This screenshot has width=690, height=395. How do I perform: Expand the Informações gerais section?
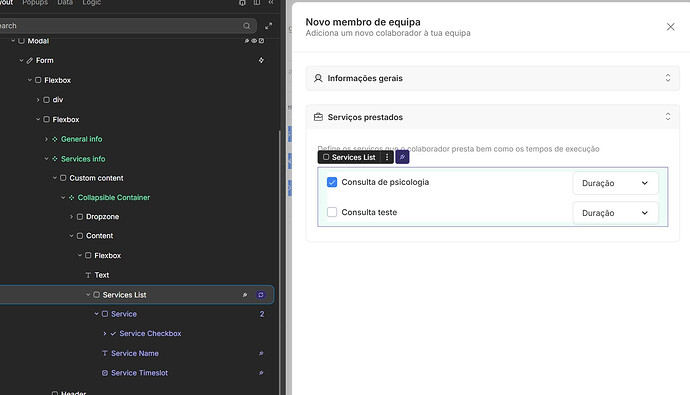(492, 78)
